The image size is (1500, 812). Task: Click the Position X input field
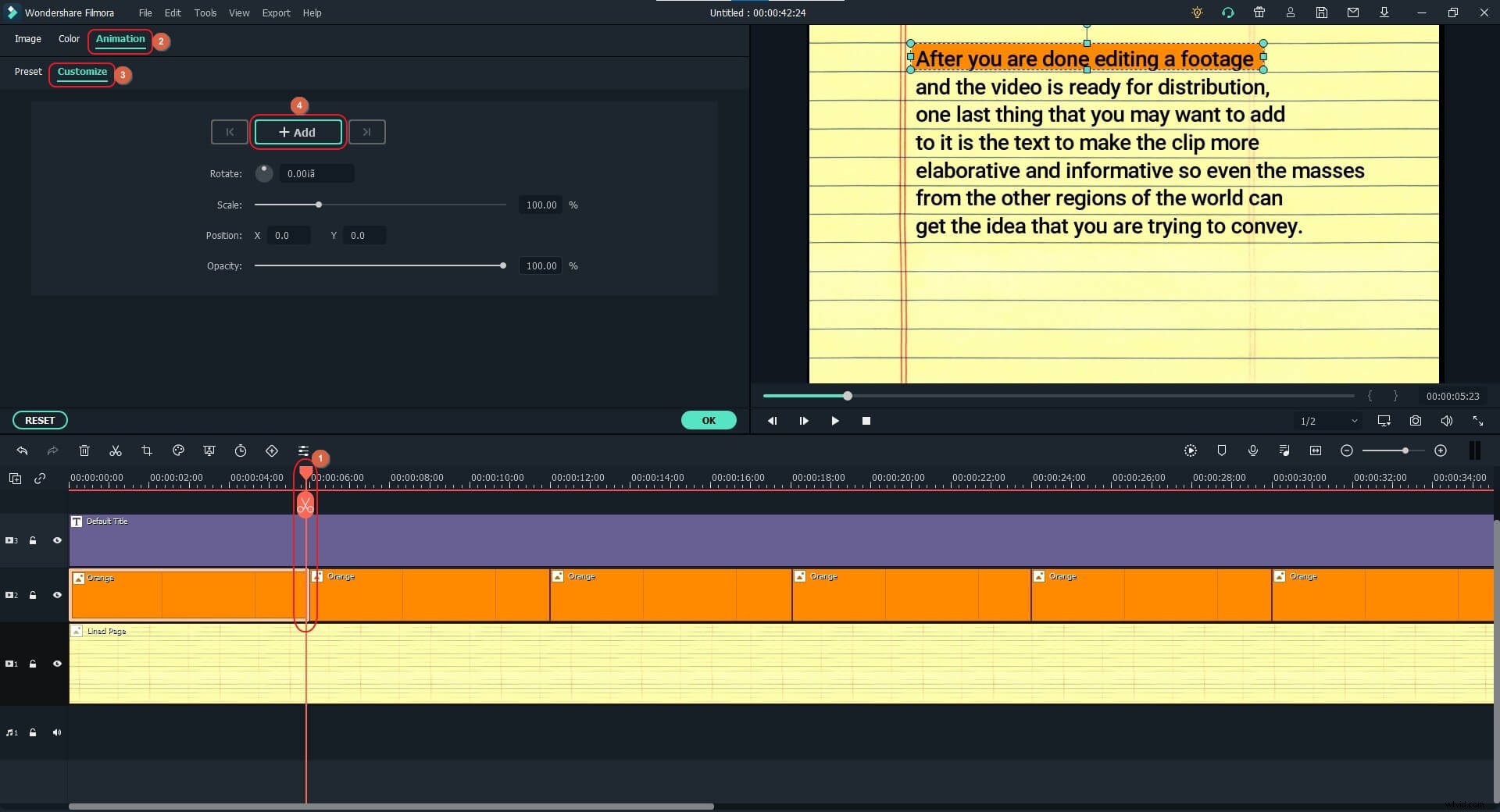[x=288, y=236]
